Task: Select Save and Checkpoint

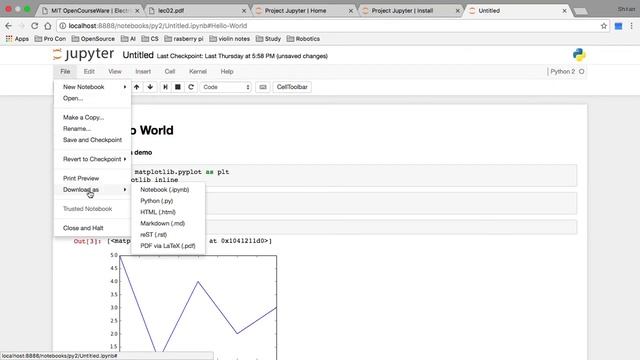Action: point(93,140)
